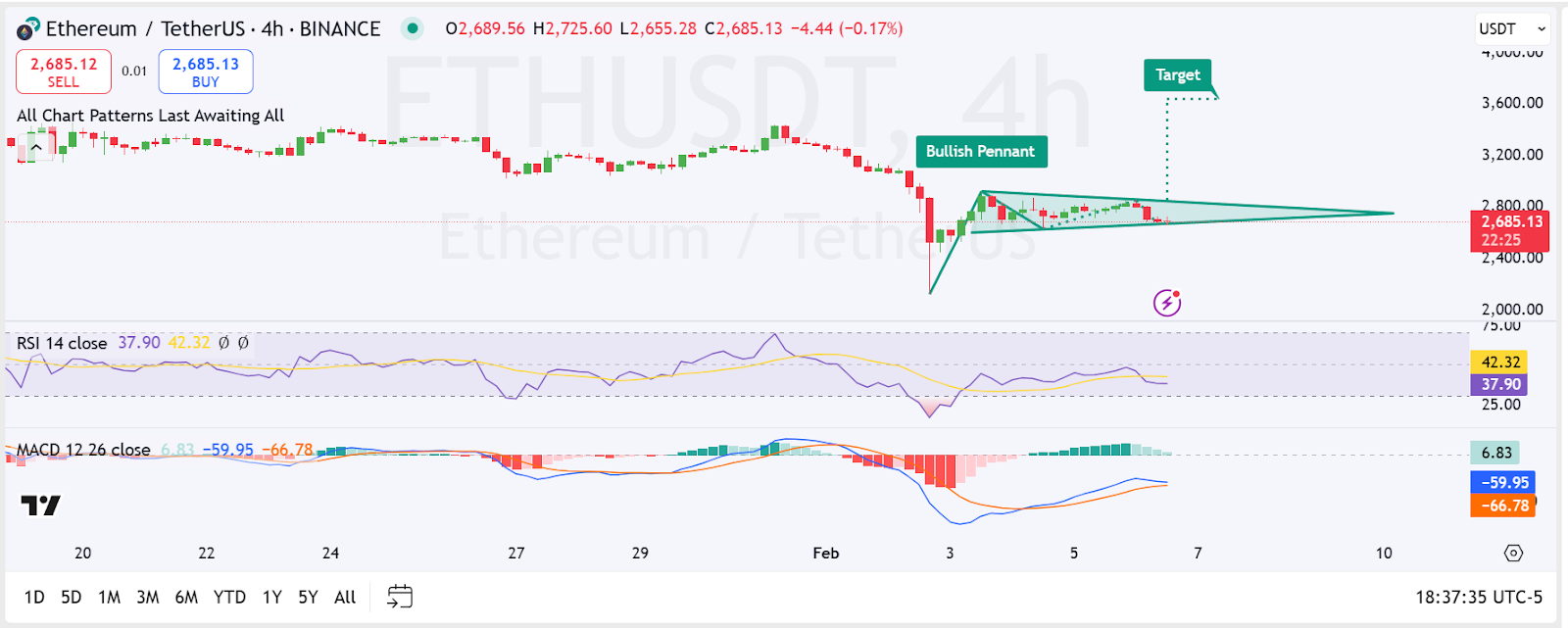Image resolution: width=1568 pixels, height=628 pixels.
Task: Open the purple lightning event icon
Action: 1166,303
